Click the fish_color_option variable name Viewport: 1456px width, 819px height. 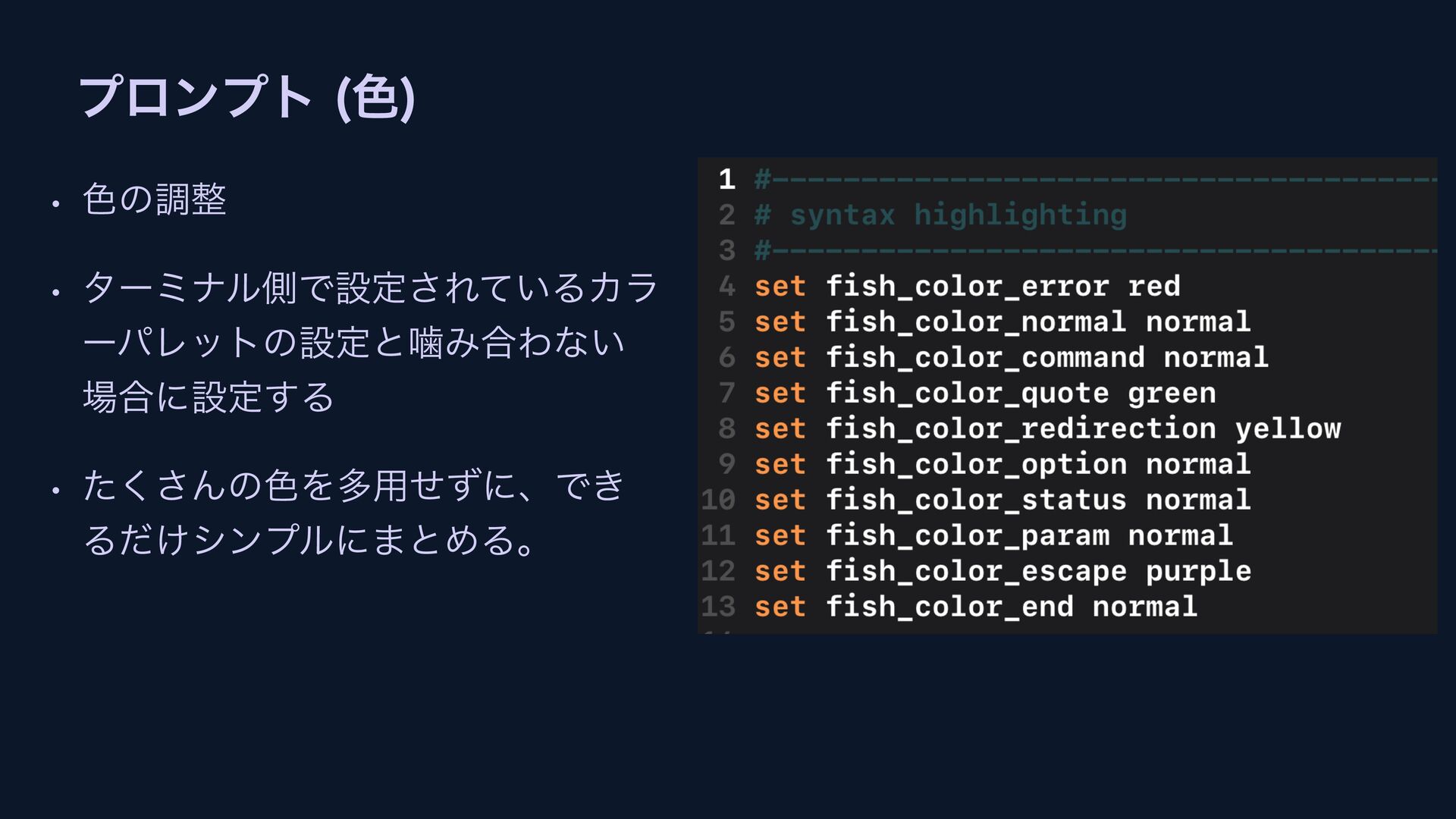[975, 464]
